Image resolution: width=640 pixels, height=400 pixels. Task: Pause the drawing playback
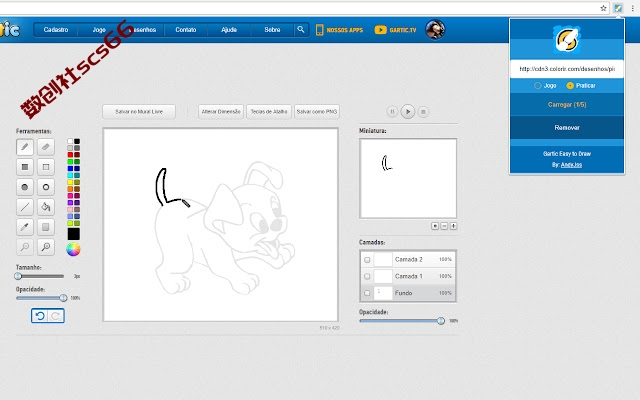(392, 111)
